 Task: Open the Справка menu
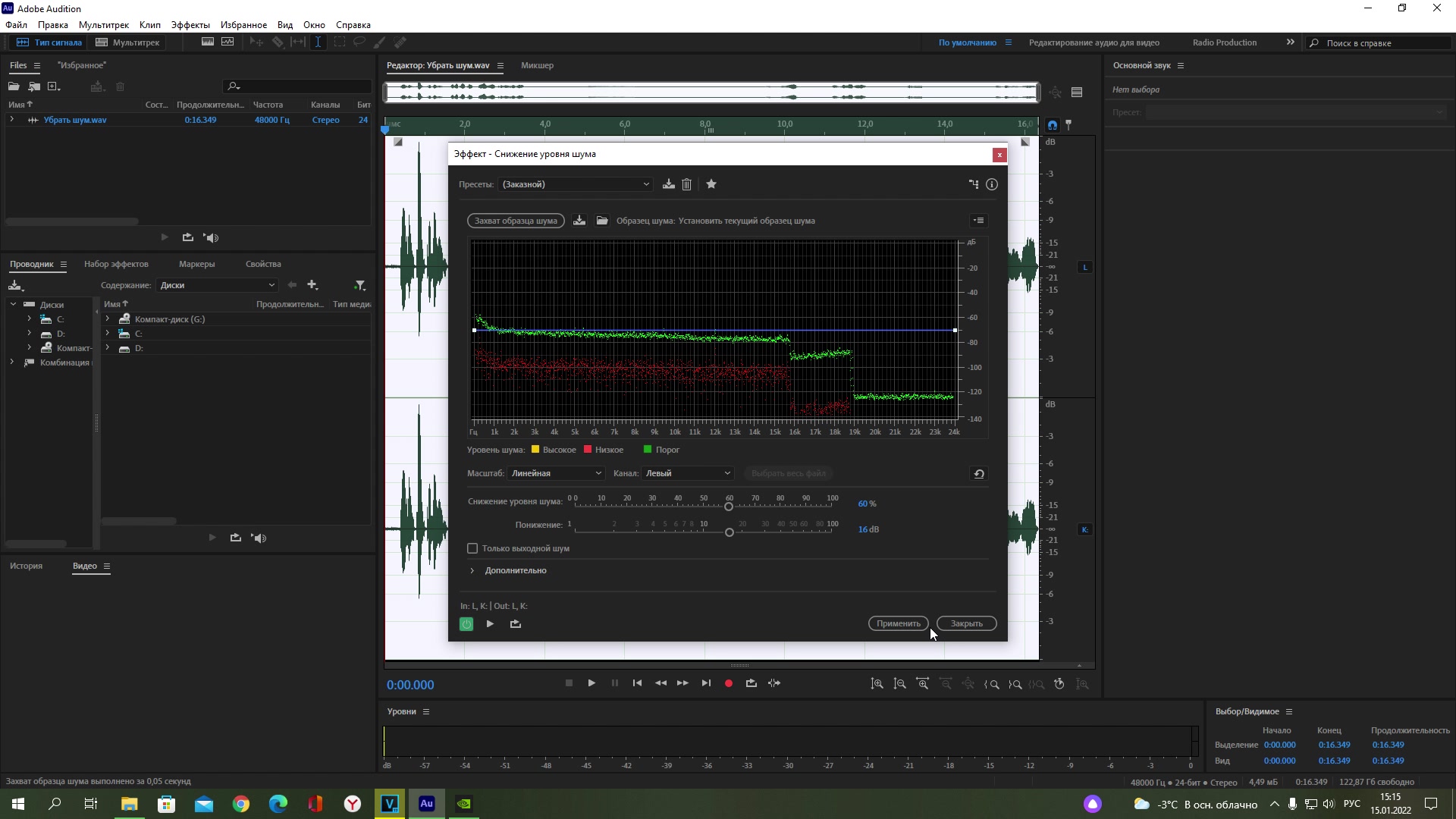tap(353, 25)
